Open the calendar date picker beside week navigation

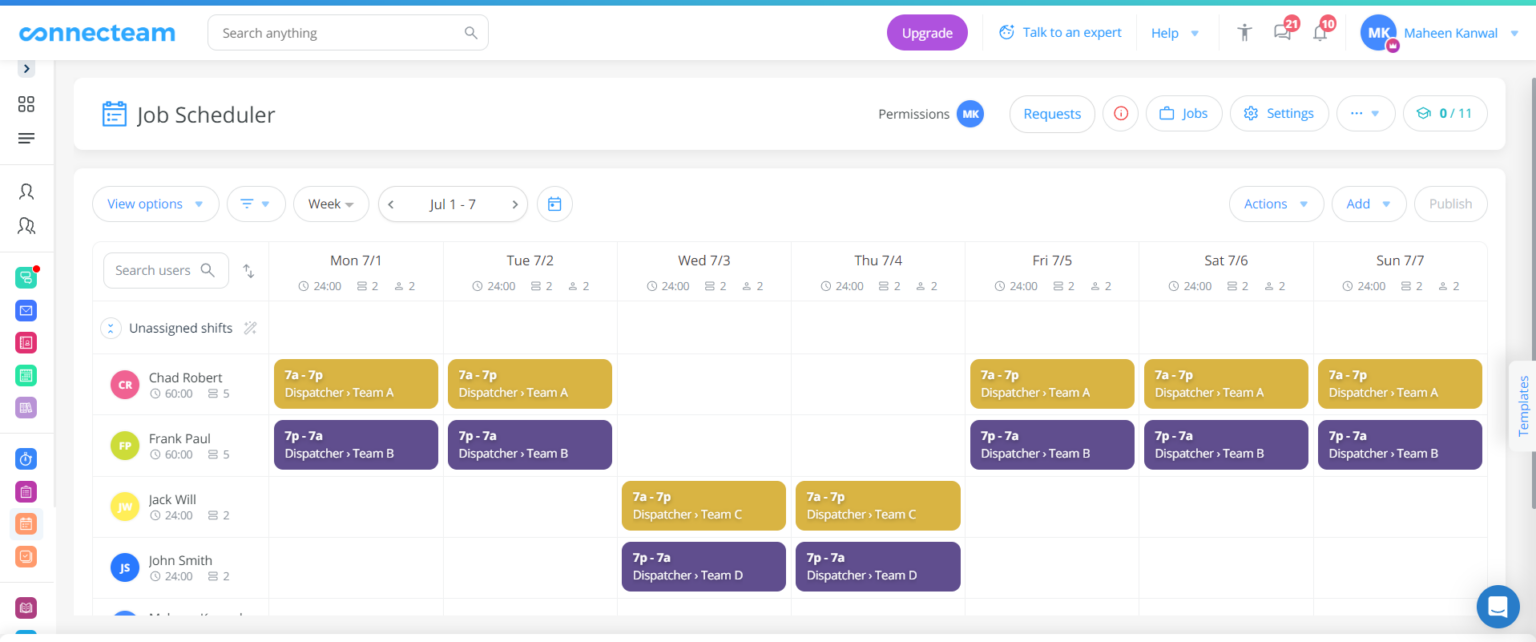(555, 203)
